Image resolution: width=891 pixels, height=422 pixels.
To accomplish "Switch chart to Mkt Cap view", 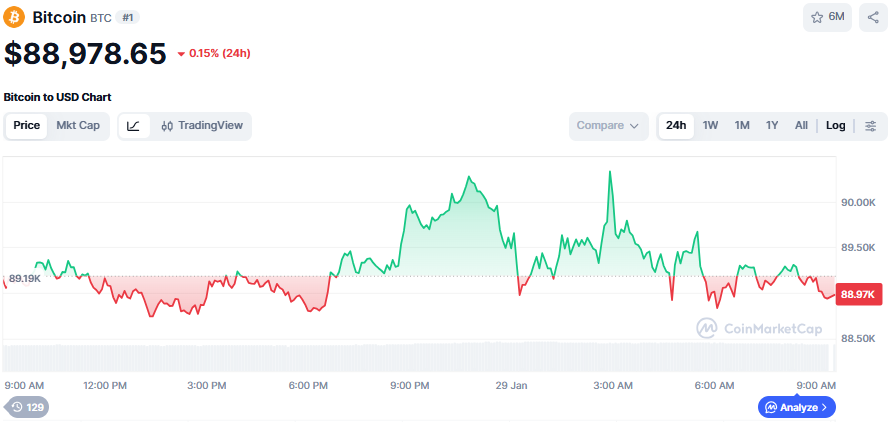I will (x=78, y=126).
